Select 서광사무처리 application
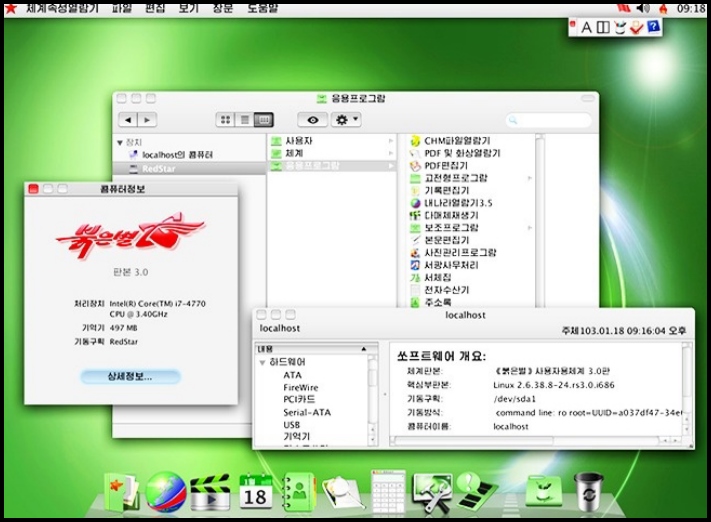This screenshot has height=522, width=711. [x=451, y=265]
